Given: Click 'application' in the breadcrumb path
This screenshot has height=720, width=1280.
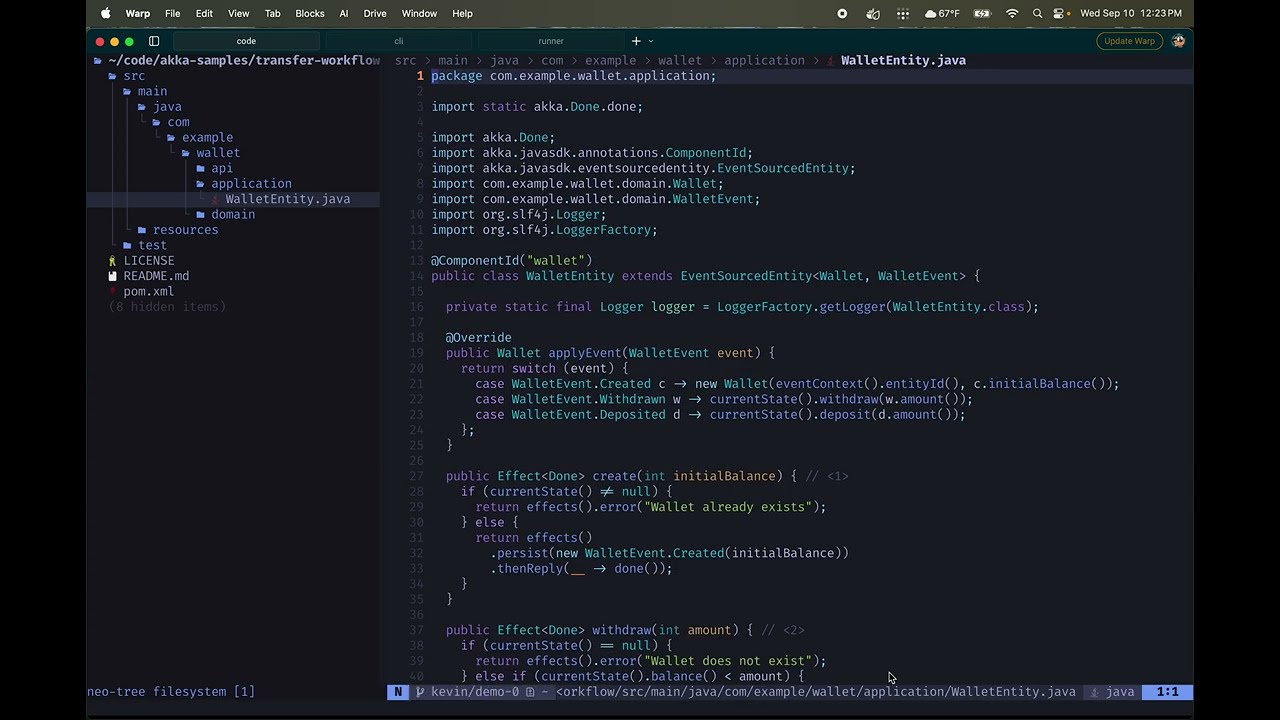Looking at the screenshot, I should click(764, 60).
